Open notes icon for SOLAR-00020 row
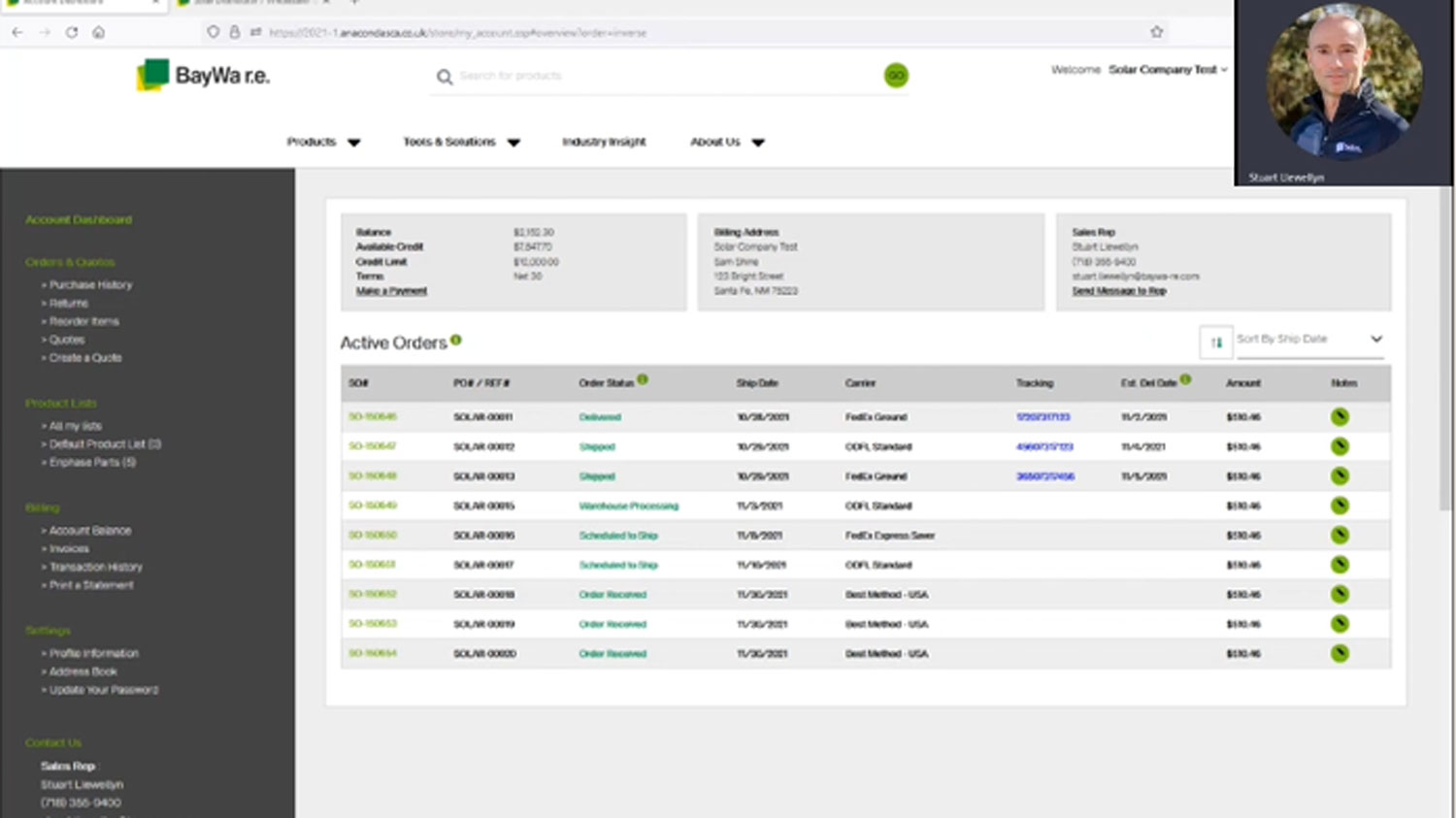 [1340, 653]
